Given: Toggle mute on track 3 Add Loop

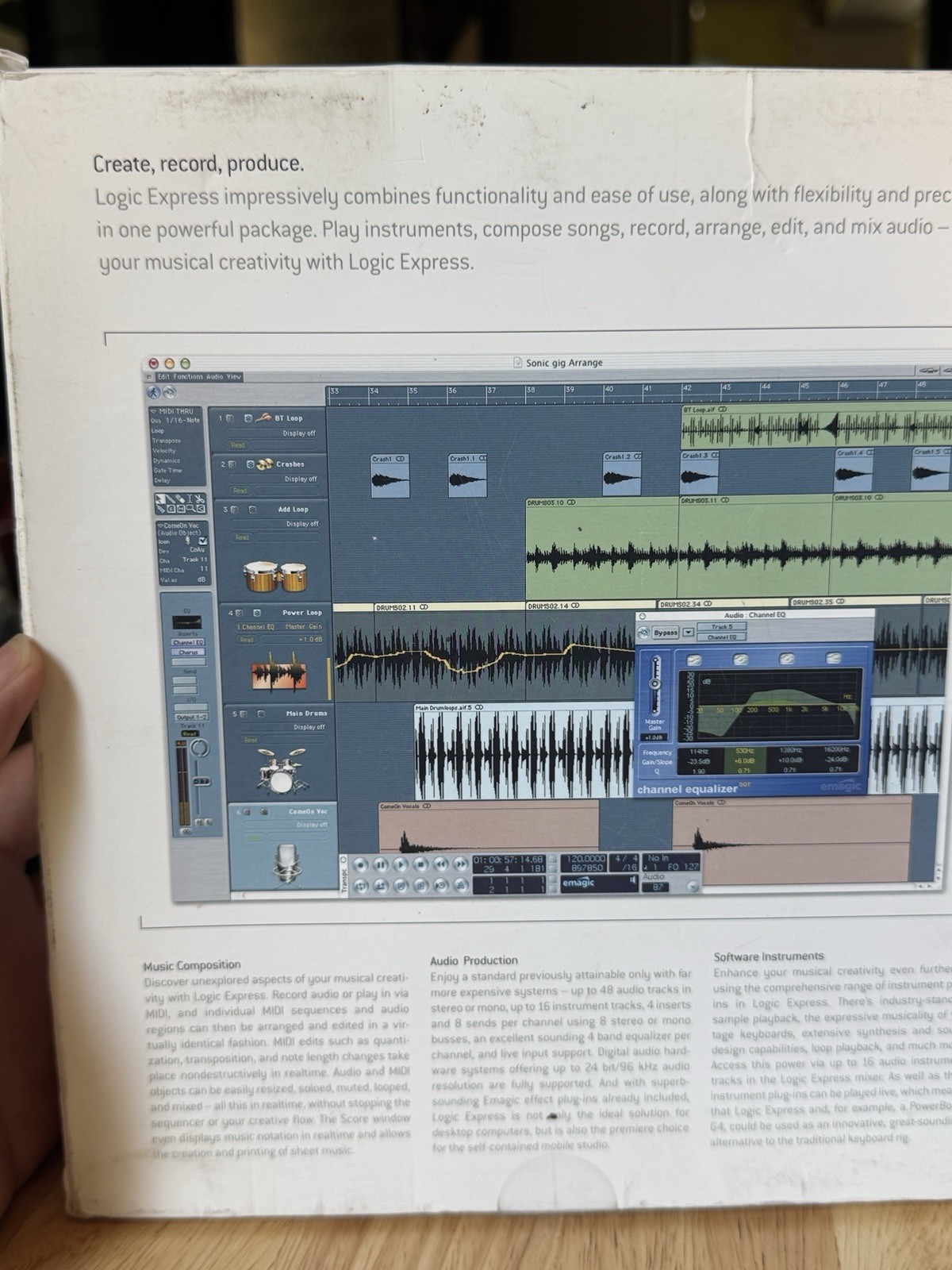Looking at the screenshot, I should [234, 510].
